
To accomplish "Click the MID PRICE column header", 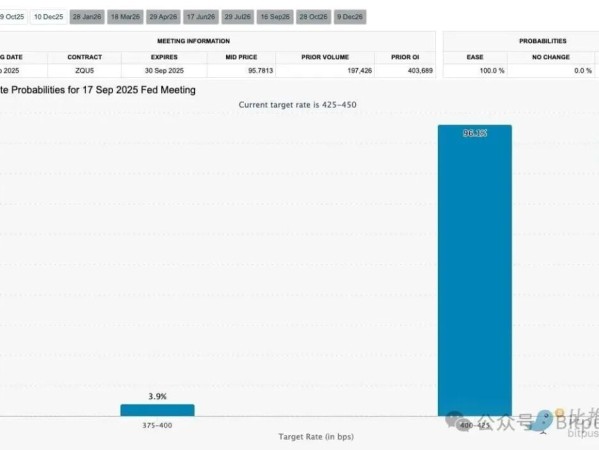I will [241, 57].
